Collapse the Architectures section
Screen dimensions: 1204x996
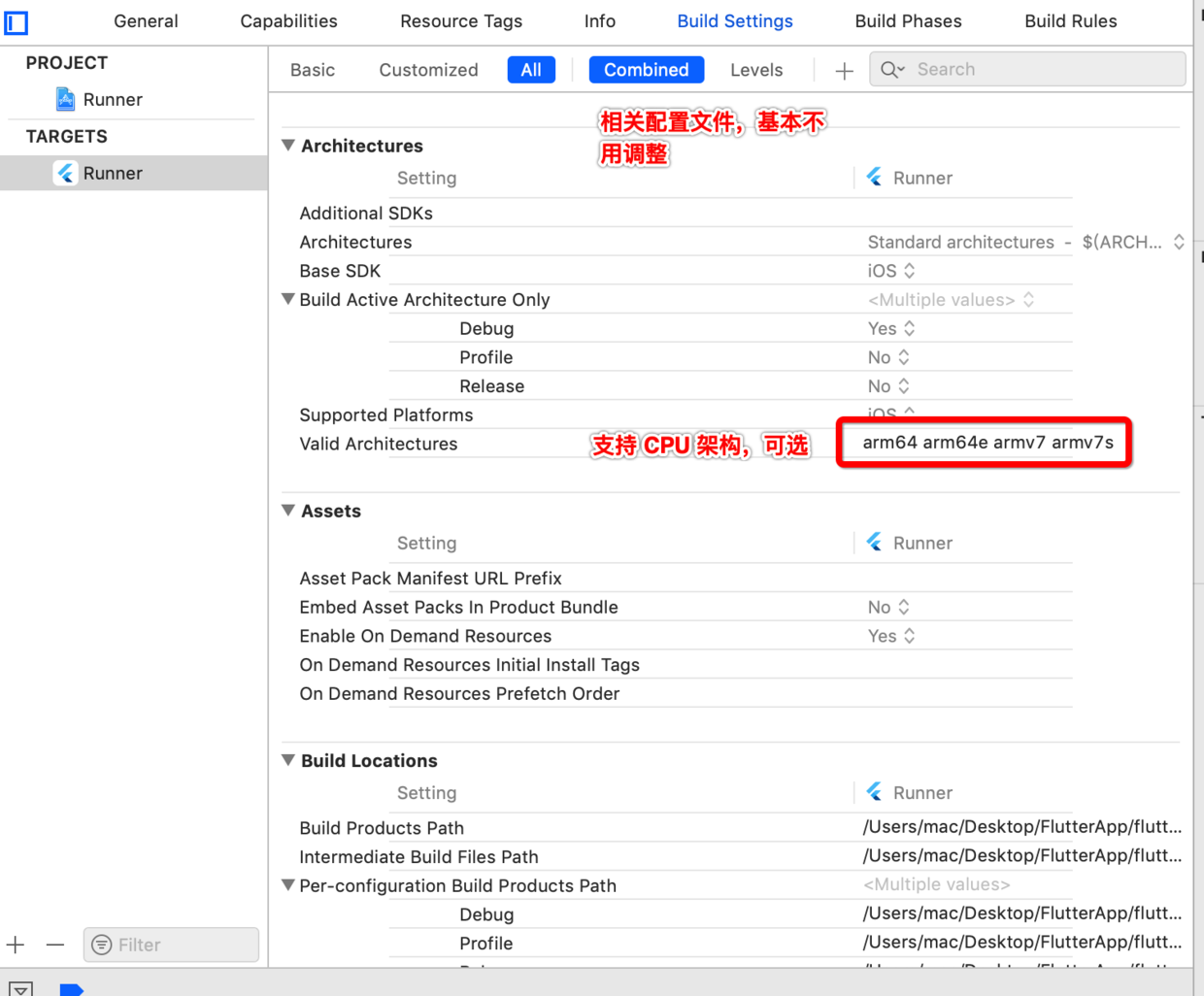point(288,146)
